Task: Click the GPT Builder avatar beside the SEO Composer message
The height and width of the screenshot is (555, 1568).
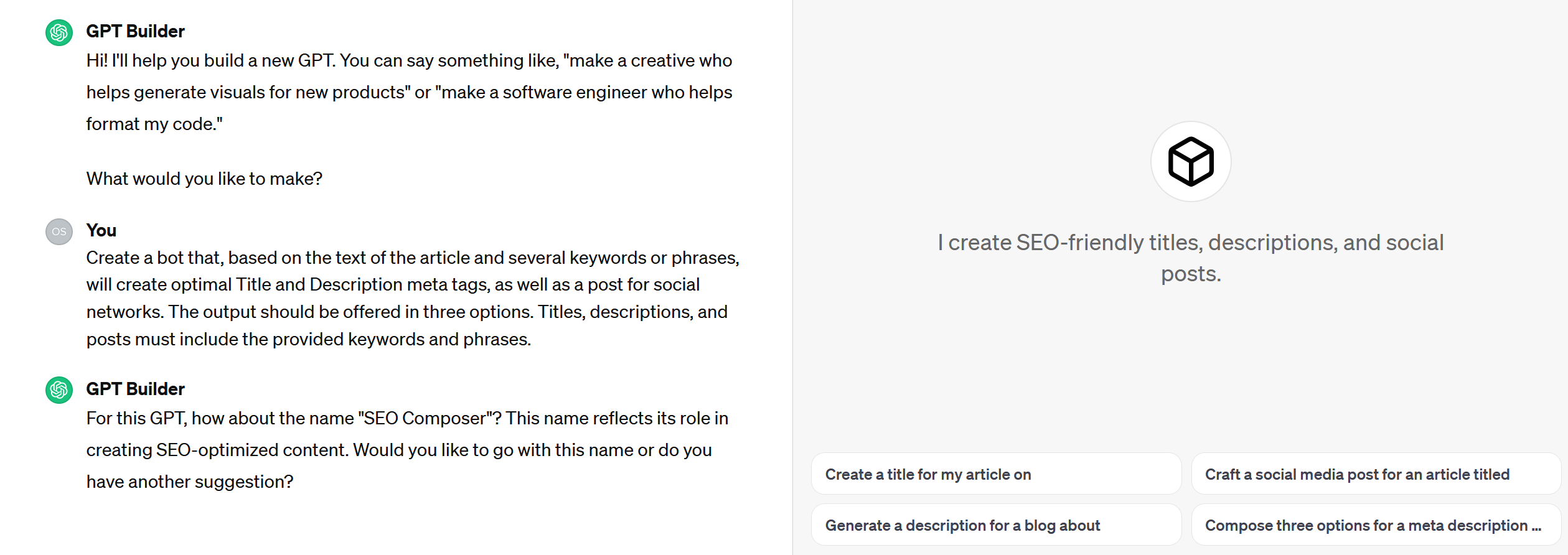Action: 59,390
